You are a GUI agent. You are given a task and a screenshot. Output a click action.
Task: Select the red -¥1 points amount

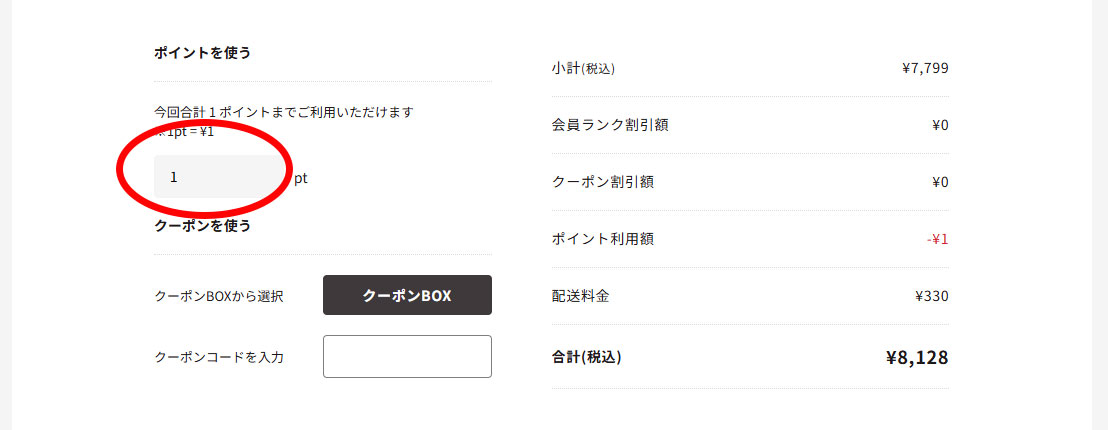tap(937, 239)
